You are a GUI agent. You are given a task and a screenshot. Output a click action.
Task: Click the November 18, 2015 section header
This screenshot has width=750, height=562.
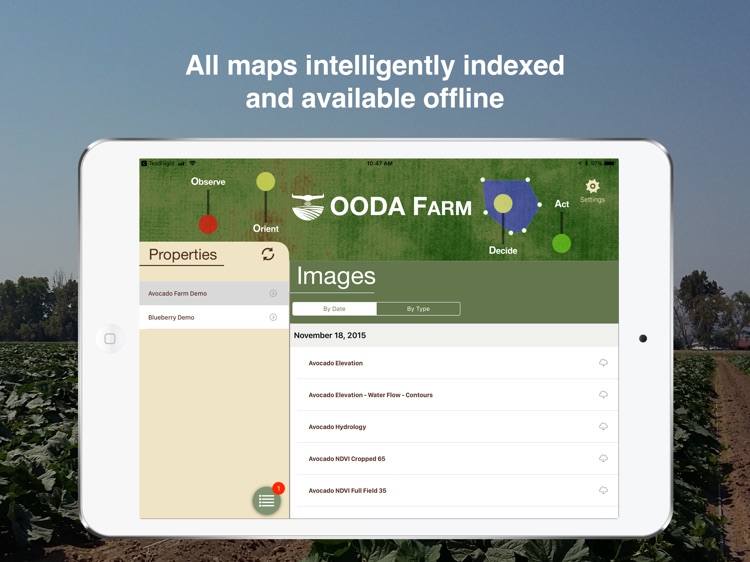pos(454,335)
